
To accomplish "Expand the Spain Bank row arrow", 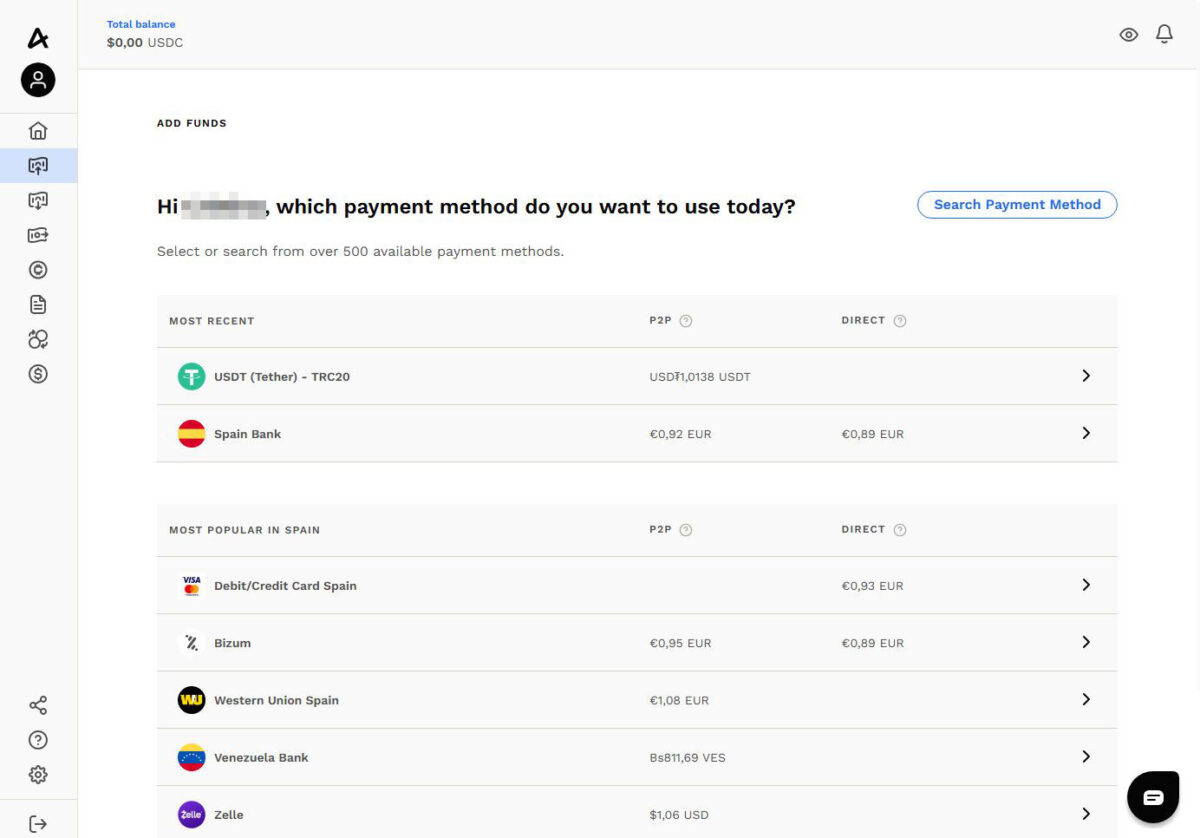I will (1086, 433).
